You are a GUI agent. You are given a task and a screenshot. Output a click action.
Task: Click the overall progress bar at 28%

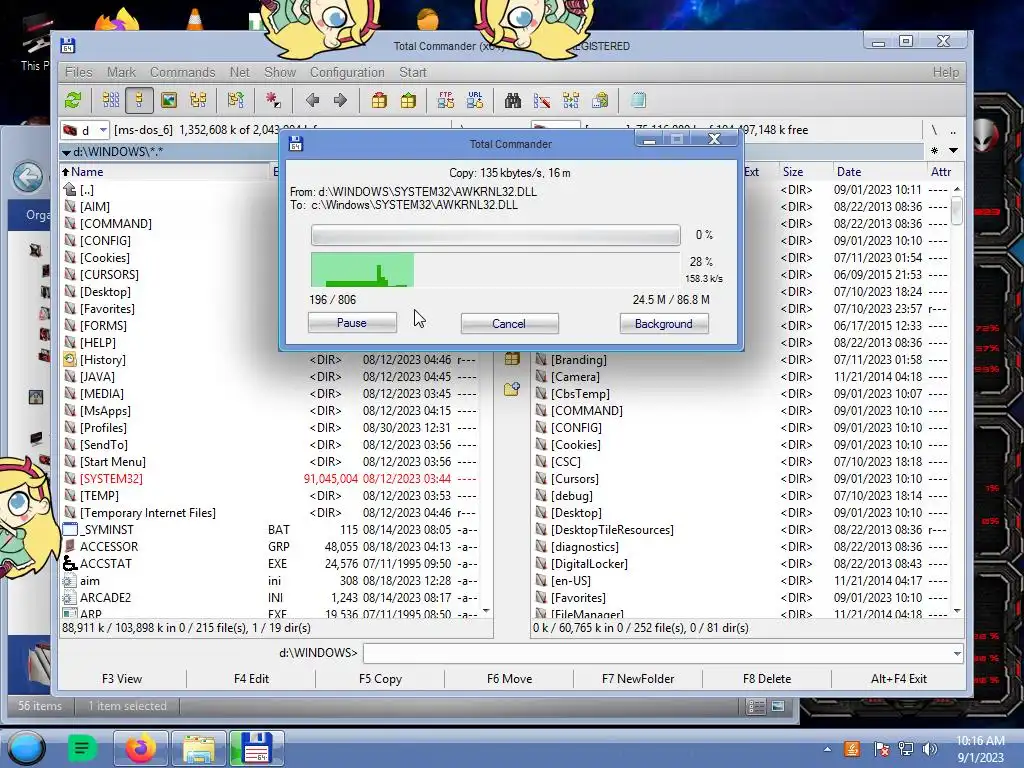coord(495,270)
